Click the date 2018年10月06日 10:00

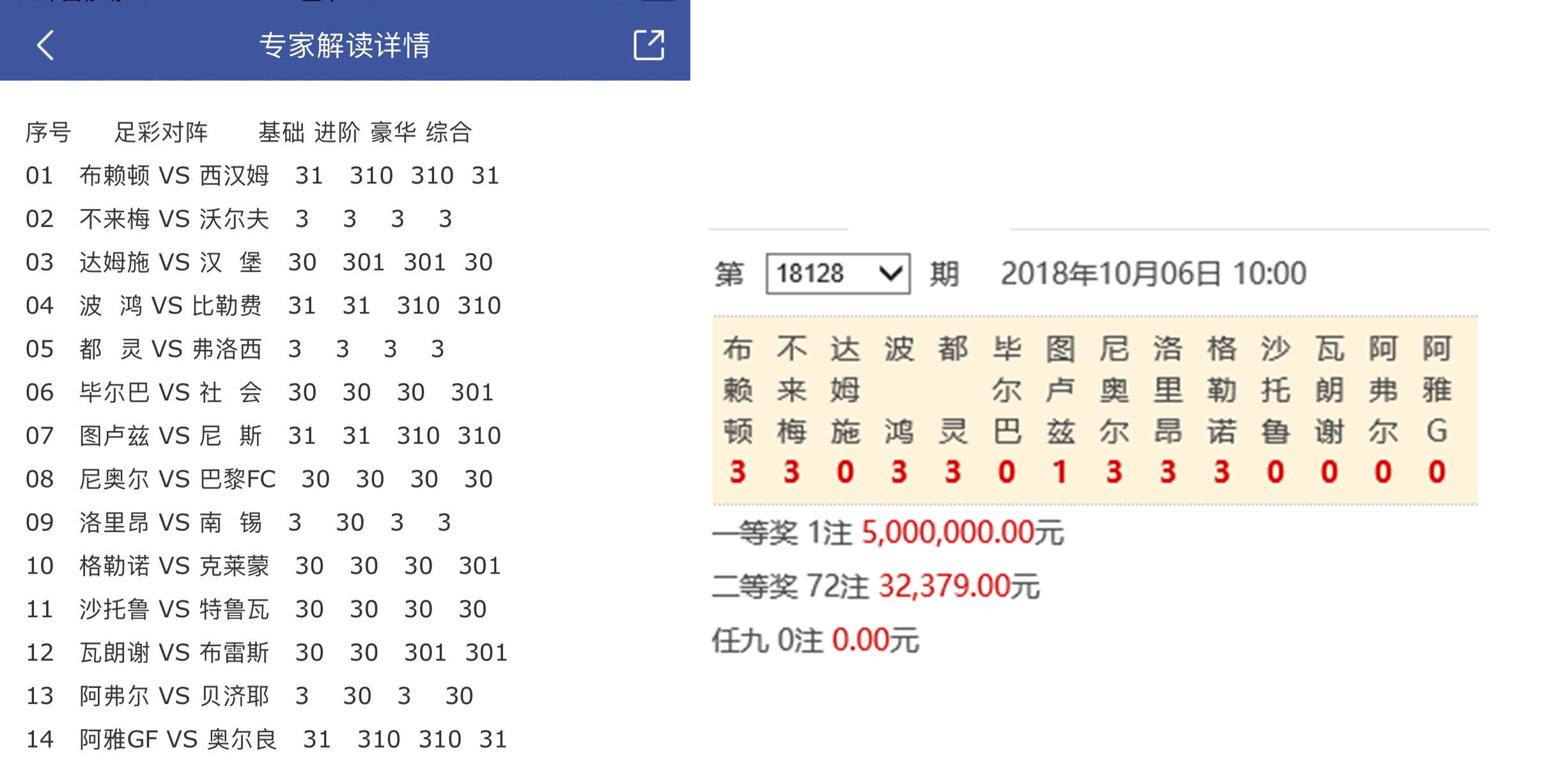pyautogui.click(x=1153, y=274)
